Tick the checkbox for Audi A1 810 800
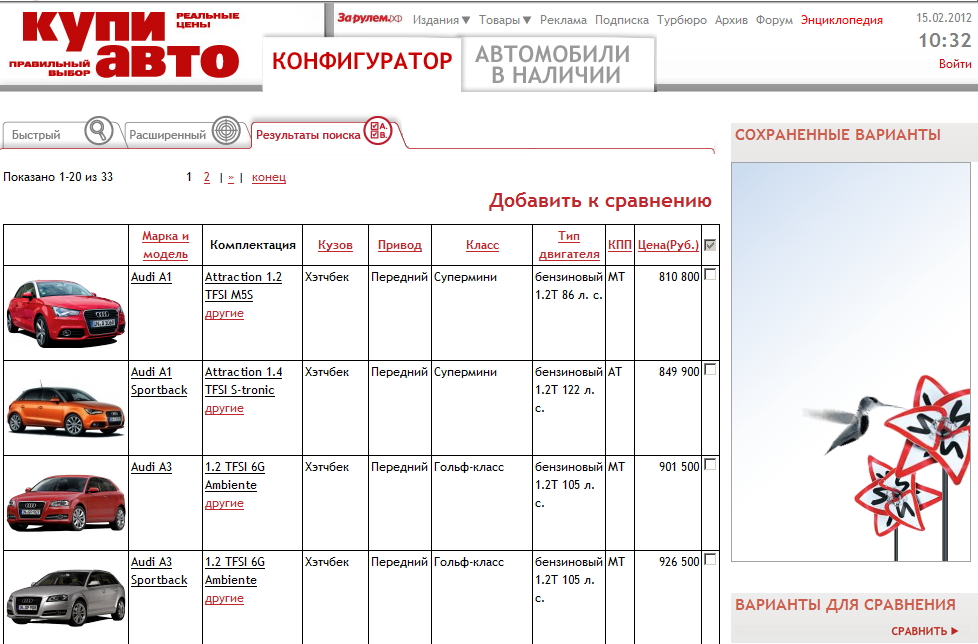The width and height of the screenshot is (978, 644). pyautogui.click(x=710, y=275)
